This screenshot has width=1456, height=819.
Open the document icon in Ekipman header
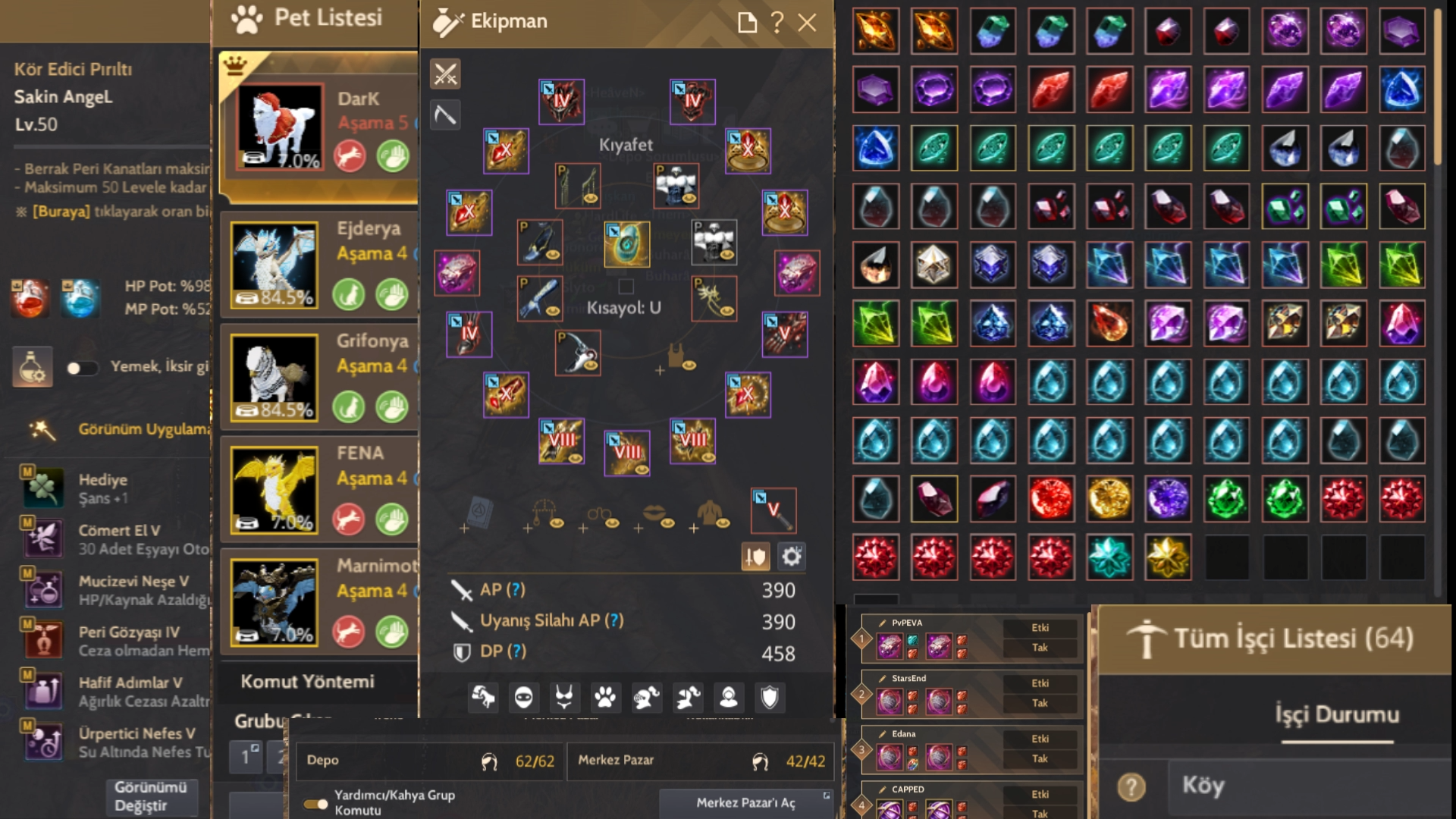[x=747, y=22]
